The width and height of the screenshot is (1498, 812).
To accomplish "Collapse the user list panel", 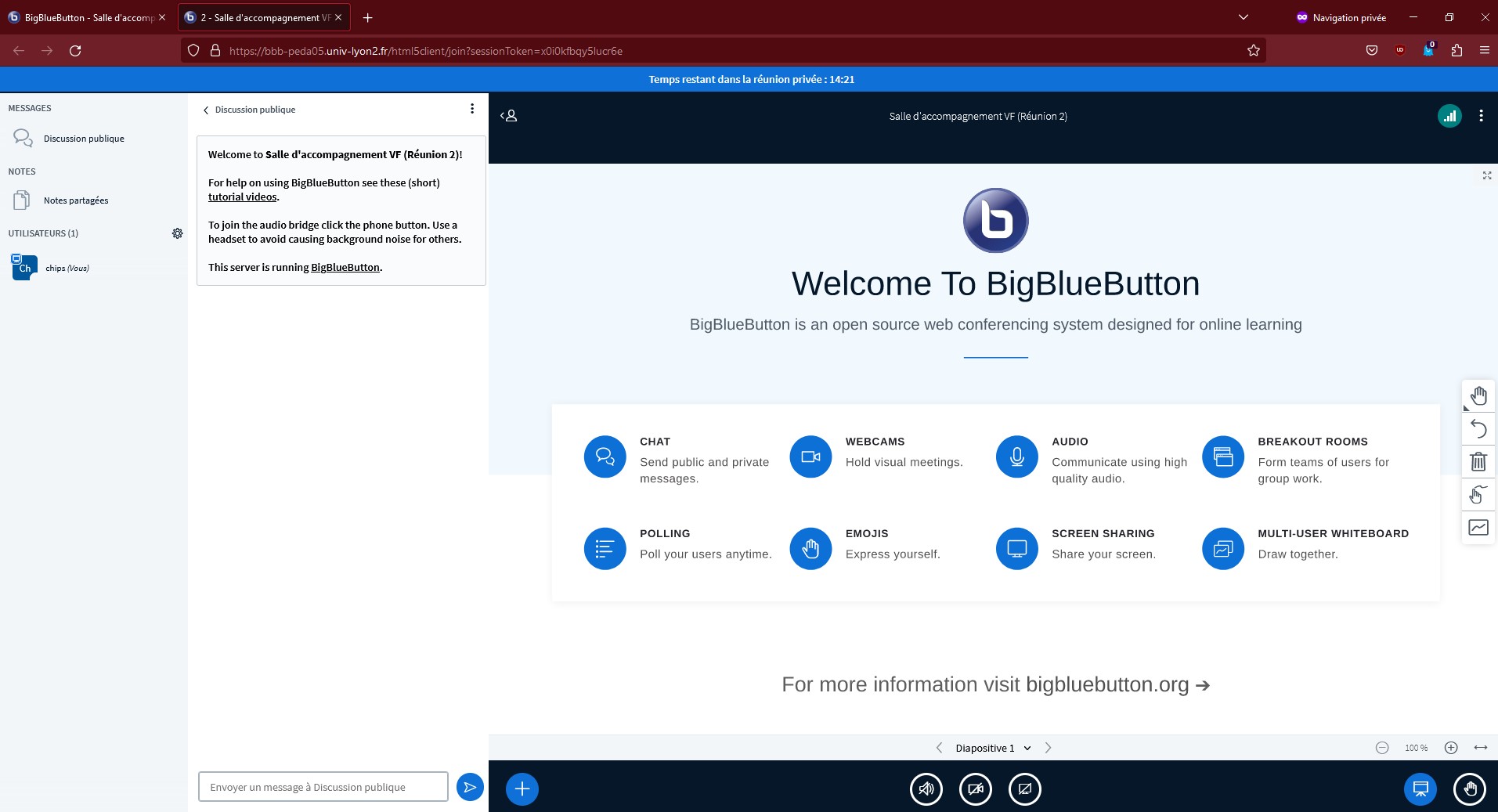I will click(508, 115).
